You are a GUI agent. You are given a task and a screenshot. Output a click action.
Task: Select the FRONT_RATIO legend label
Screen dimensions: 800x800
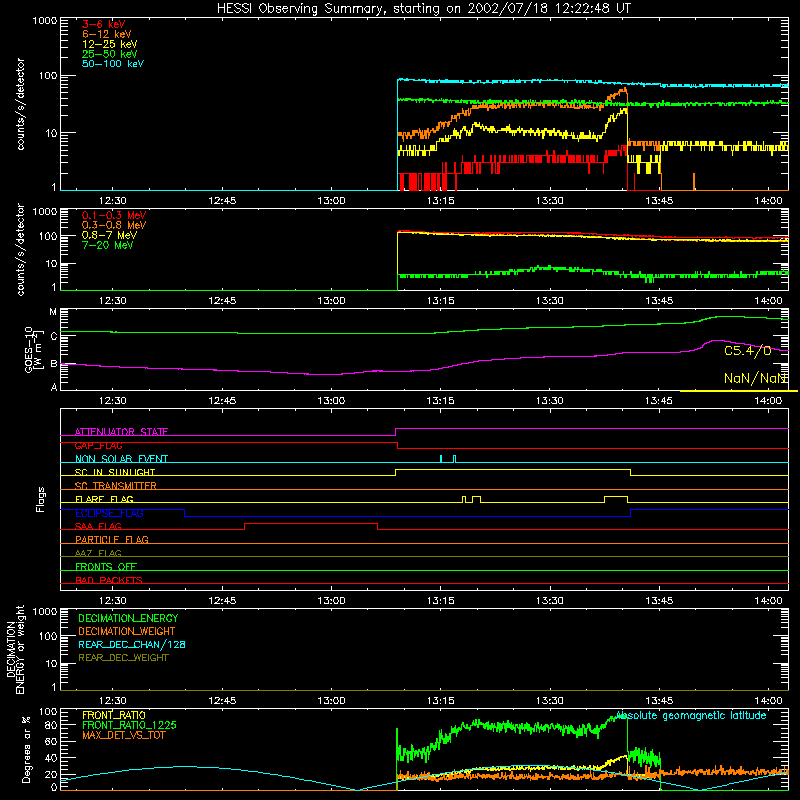tap(114, 715)
